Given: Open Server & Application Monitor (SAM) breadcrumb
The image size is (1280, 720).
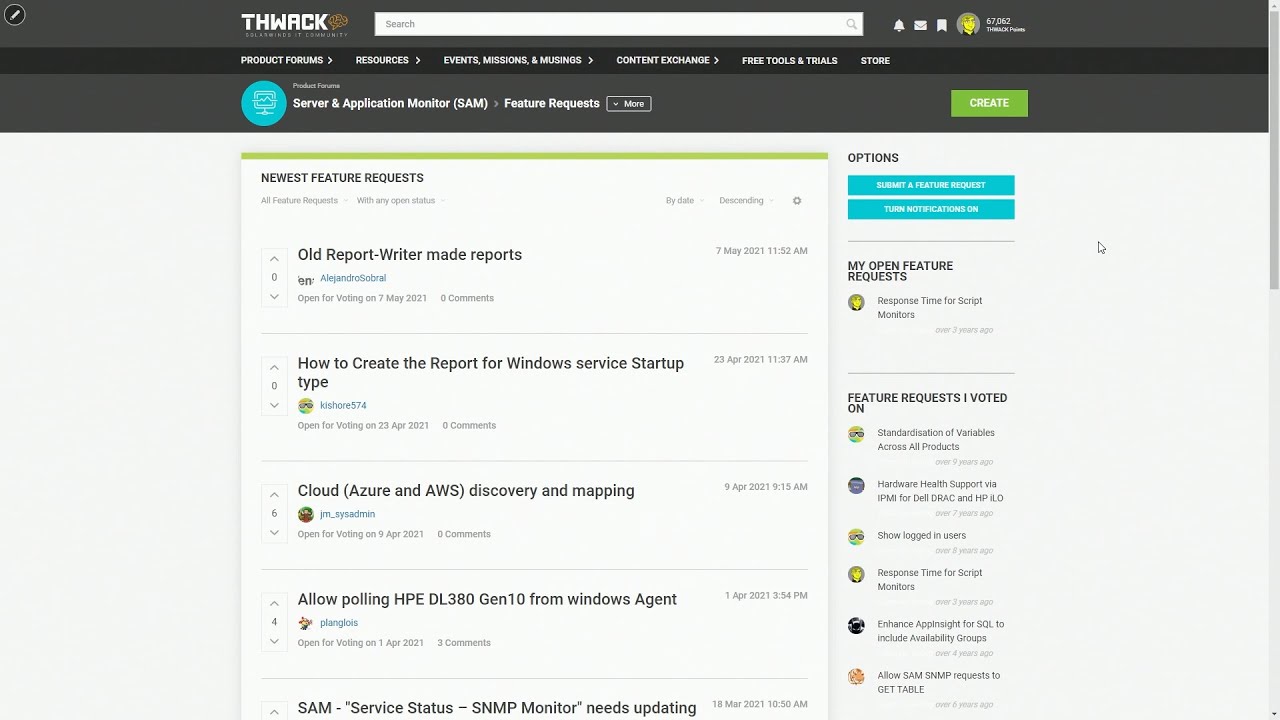Looking at the screenshot, I should 390,103.
